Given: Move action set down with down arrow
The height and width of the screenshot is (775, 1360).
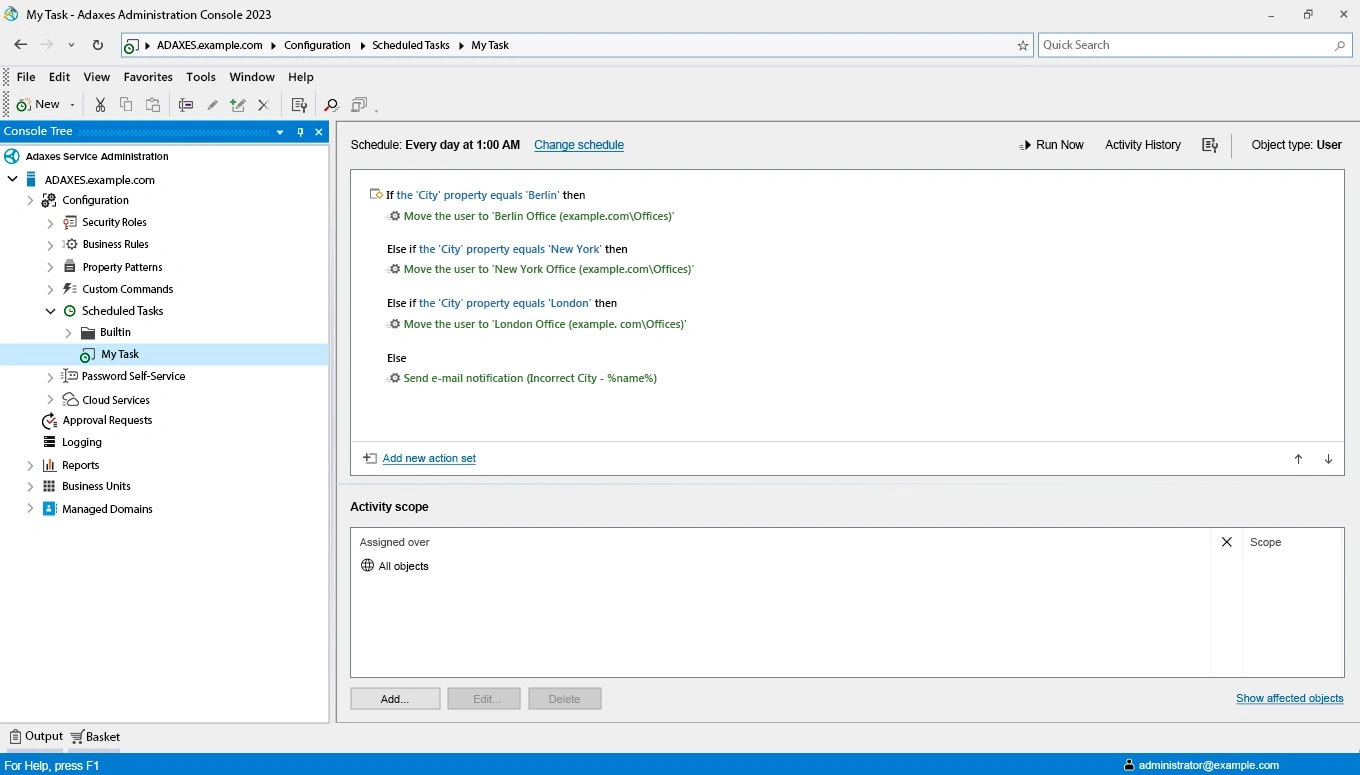Looking at the screenshot, I should (1328, 459).
